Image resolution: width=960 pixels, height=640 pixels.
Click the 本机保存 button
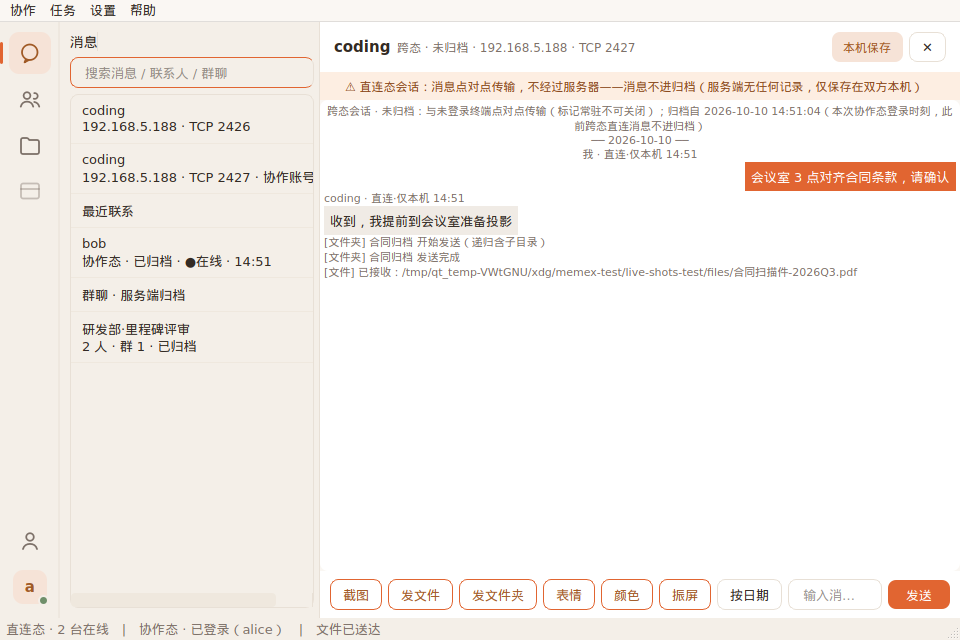(866, 47)
